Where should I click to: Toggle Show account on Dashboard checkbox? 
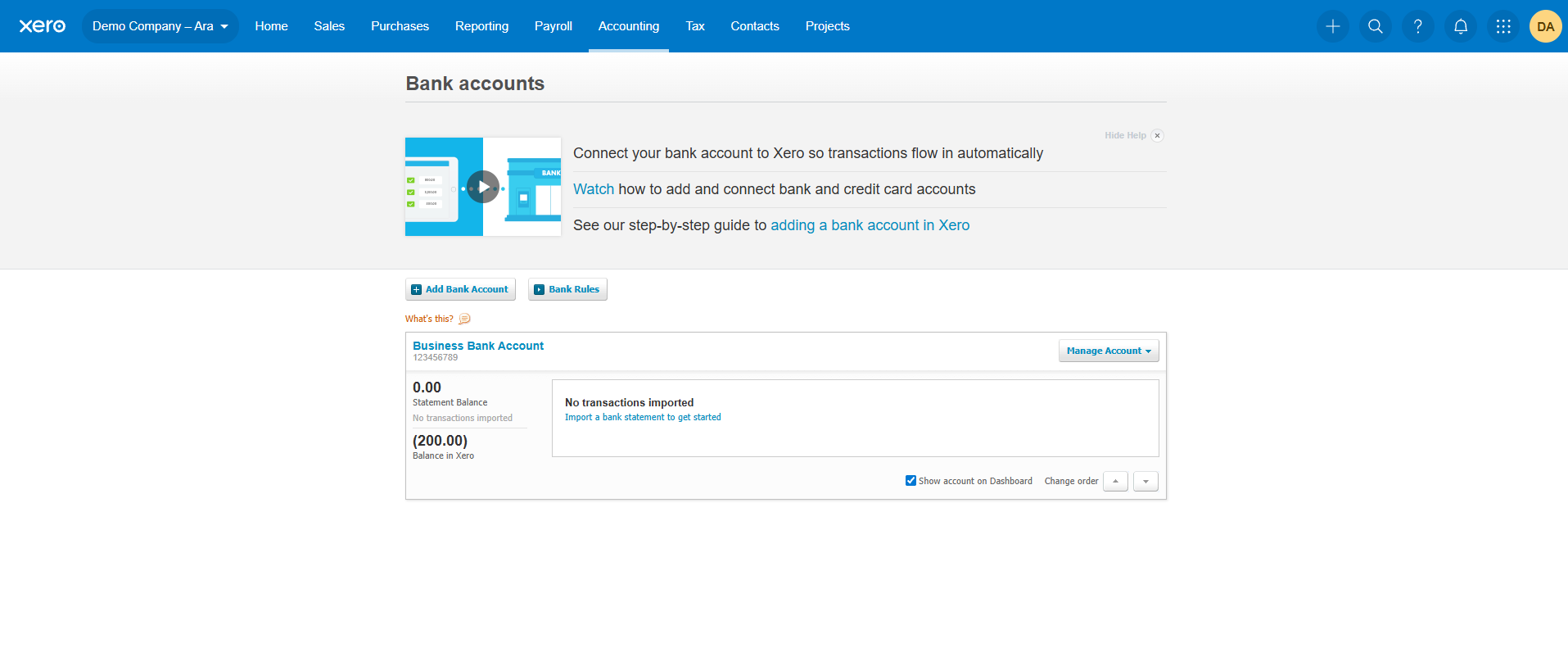click(911, 481)
